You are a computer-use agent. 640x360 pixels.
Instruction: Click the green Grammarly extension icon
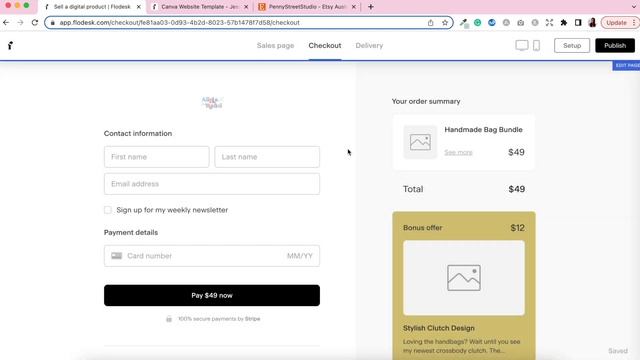(478, 23)
